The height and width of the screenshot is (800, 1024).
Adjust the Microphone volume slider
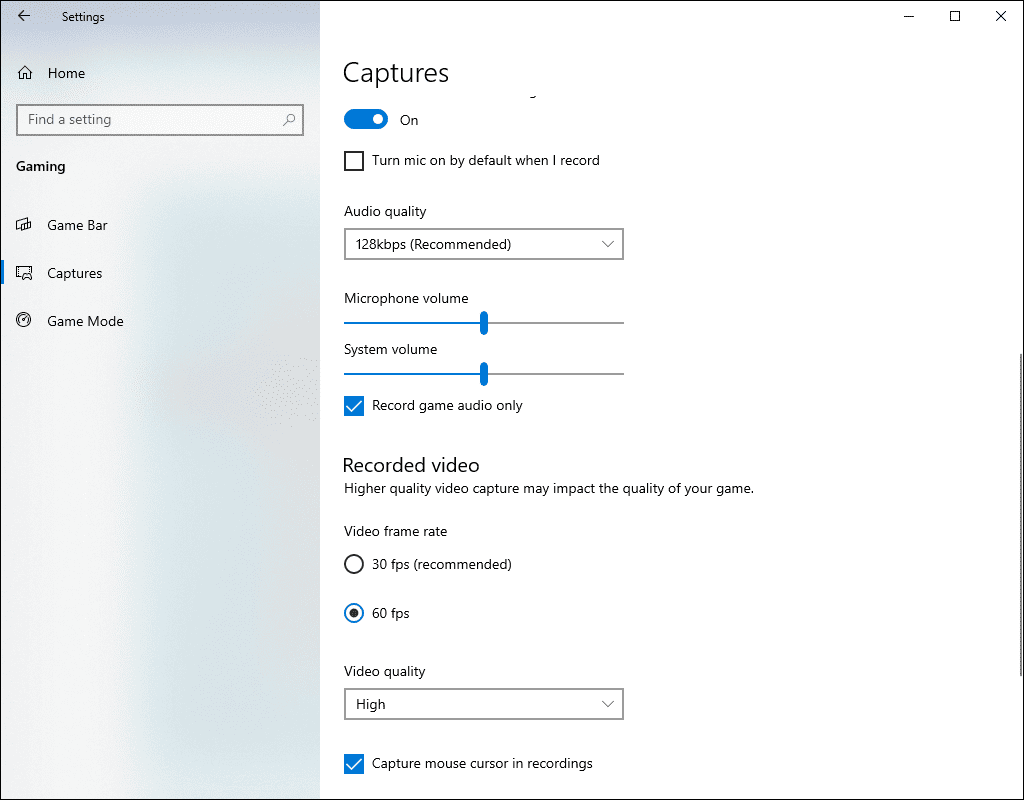(x=484, y=323)
